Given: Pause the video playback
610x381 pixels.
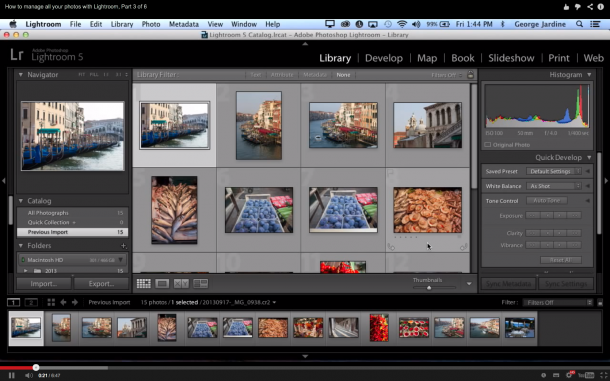Looking at the screenshot, I should [12, 375].
